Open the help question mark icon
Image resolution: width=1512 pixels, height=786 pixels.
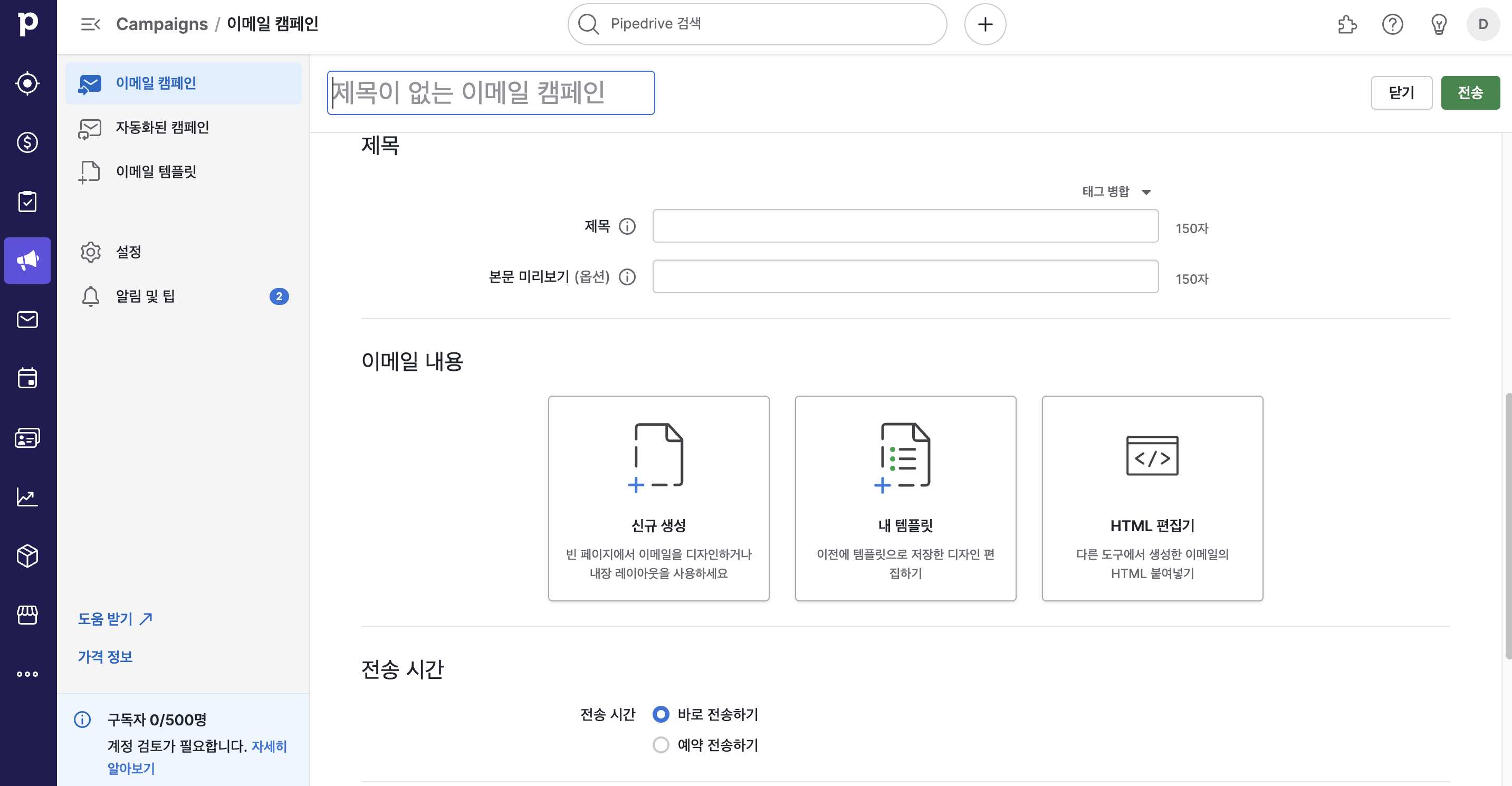click(1392, 24)
